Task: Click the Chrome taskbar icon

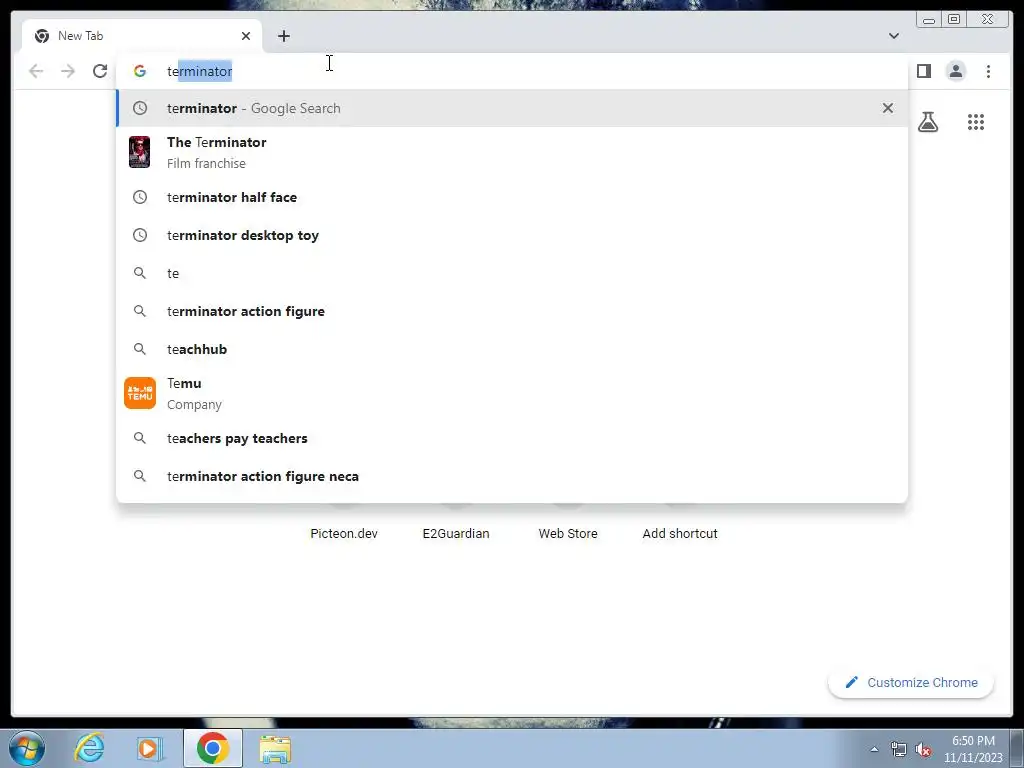Action: click(212, 748)
